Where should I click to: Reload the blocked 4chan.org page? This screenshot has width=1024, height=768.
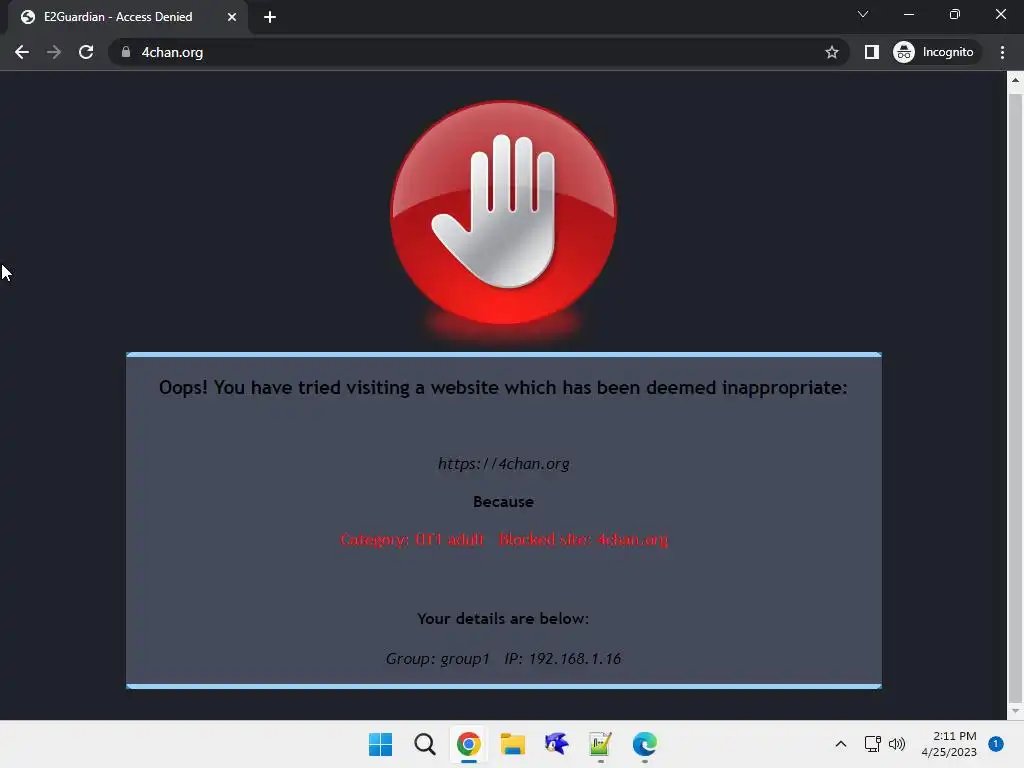pyautogui.click(x=86, y=52)
